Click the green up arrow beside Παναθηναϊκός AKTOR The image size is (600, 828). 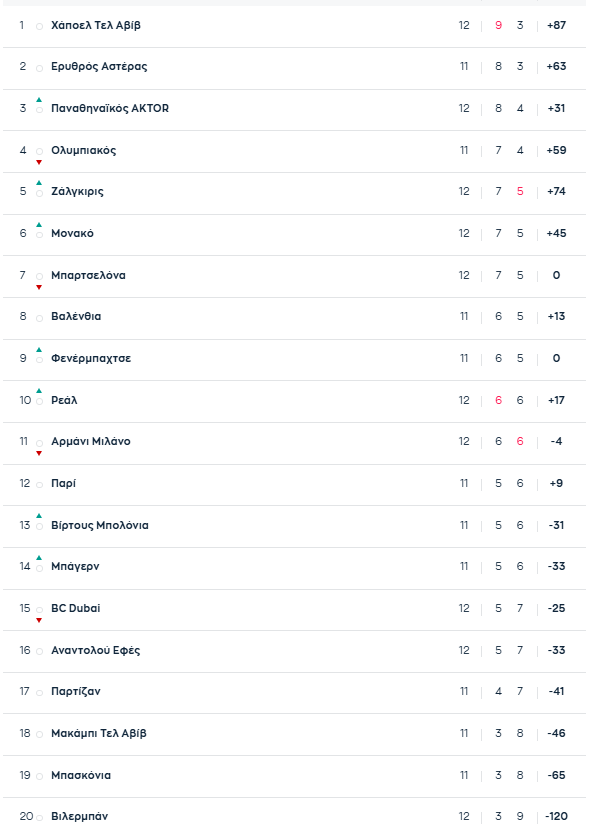pyautogui.click(x=39, y=100)
